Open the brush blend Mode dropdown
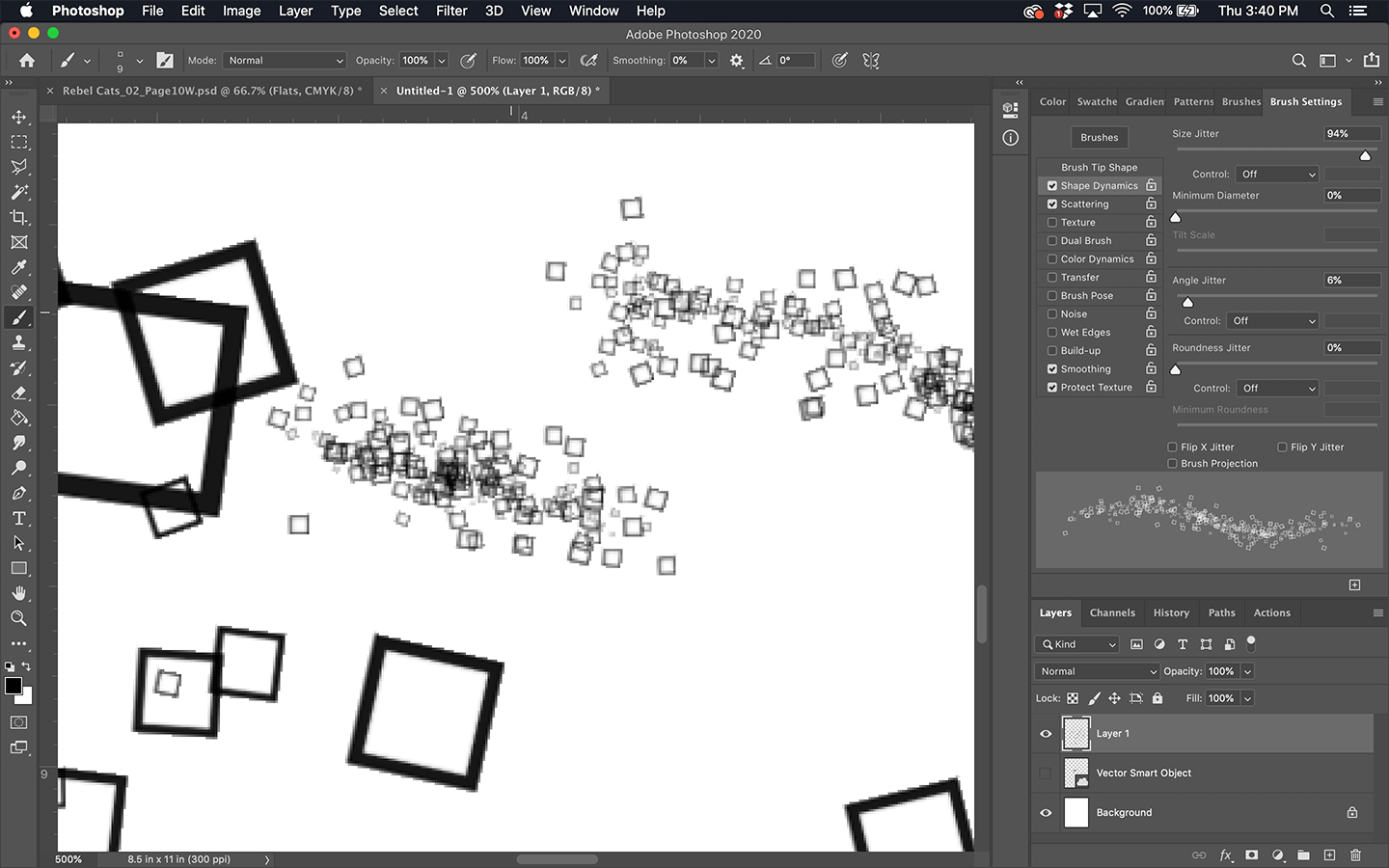This screenshot has height=868, width=1389. pyautogui.click(x=284, y=60)
